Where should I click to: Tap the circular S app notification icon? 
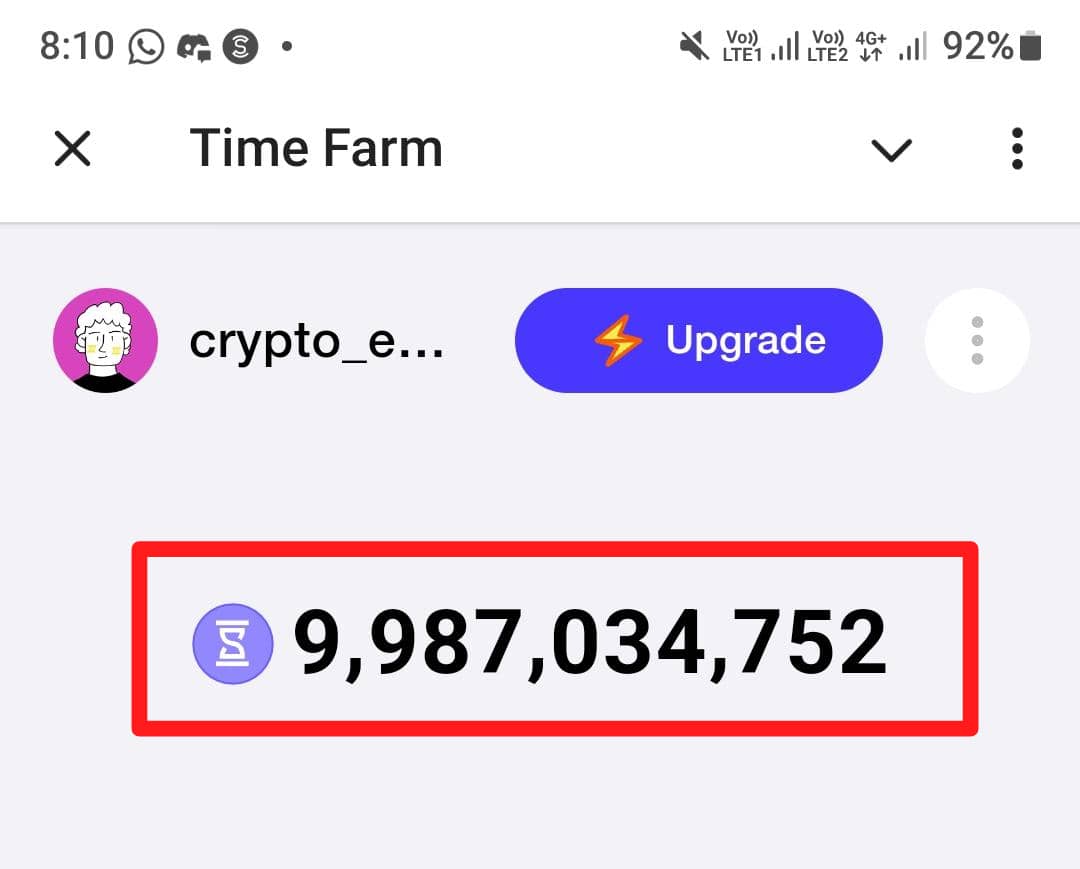tap(240, 47)
